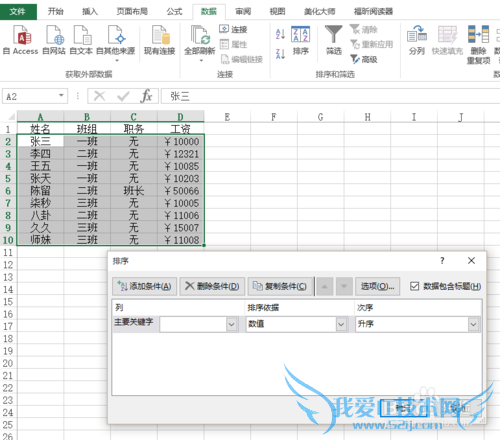Image resolution: width=500 pixels, height=440 pixels.
Task: Click the confirm checkmark formula bar icon
Action: [x=123, y=96]
